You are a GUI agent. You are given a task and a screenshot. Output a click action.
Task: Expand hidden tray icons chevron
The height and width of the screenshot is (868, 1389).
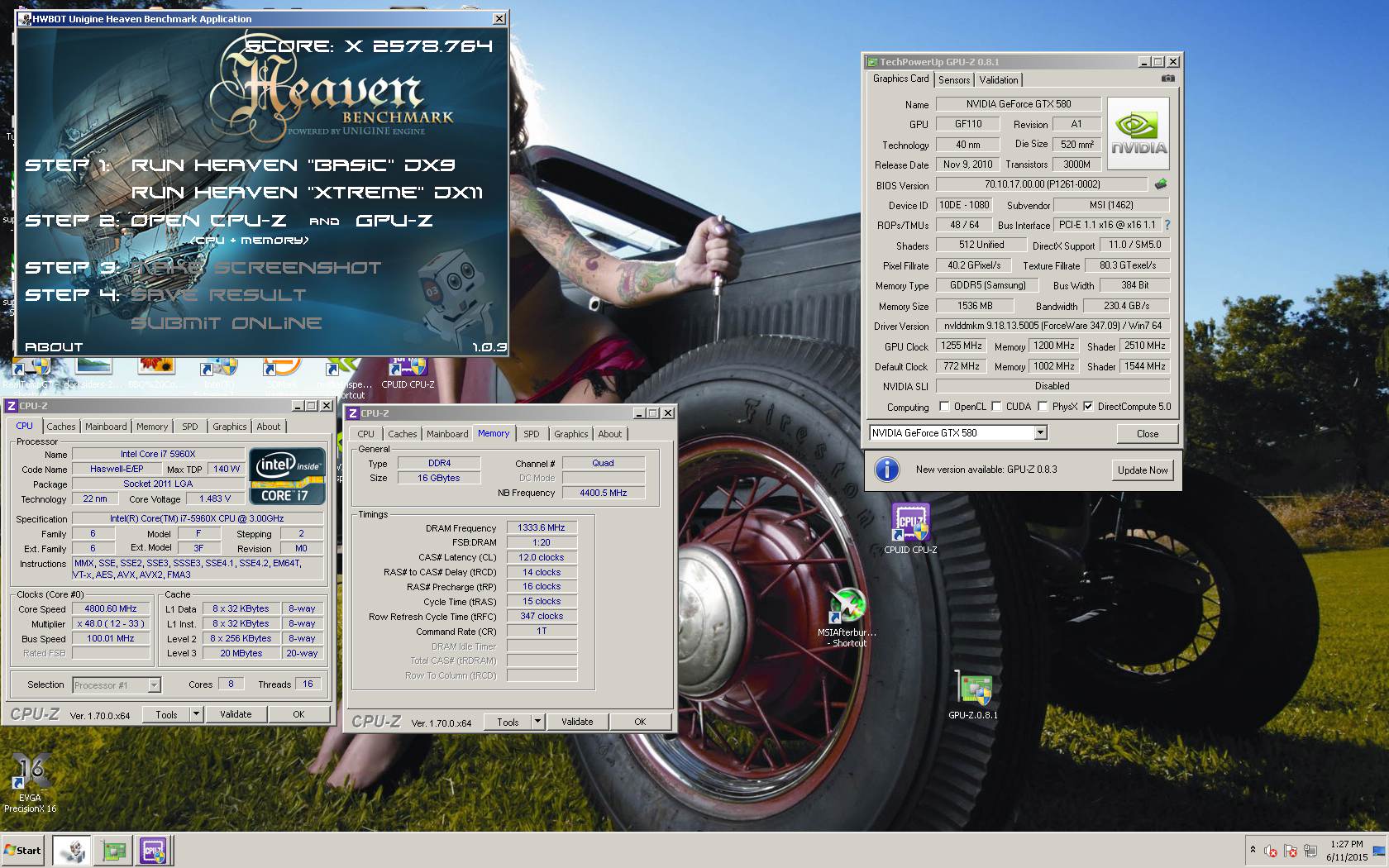click(1253, 851)
